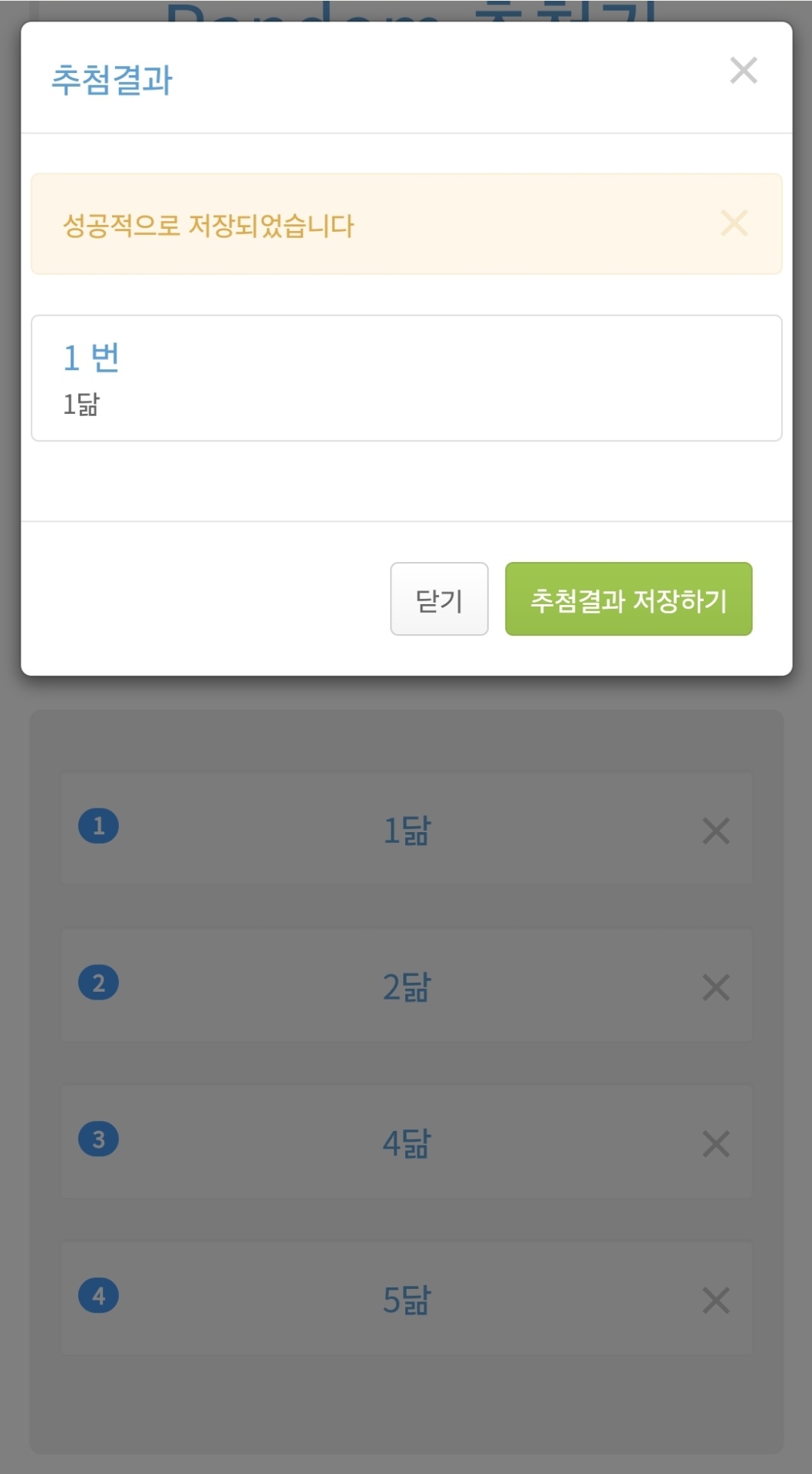Screen dimensions: 812x1474
Task: Select the 4닭 item name in the list
Action: point(407,1144)
